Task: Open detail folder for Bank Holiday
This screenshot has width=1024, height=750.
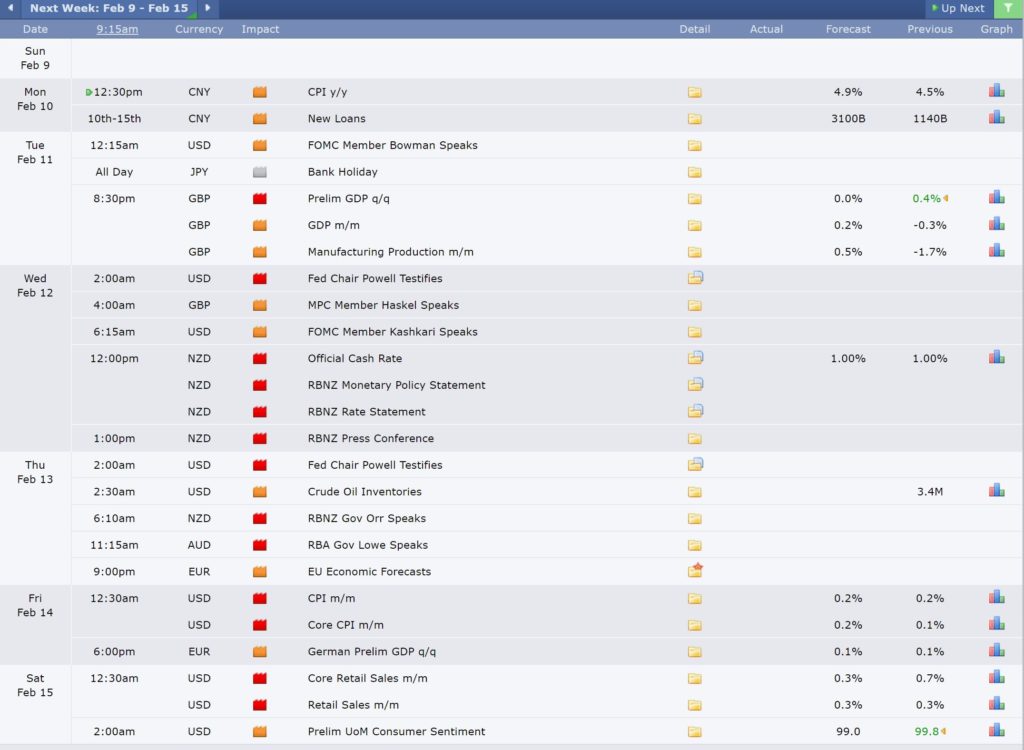Action: [695, 172]
